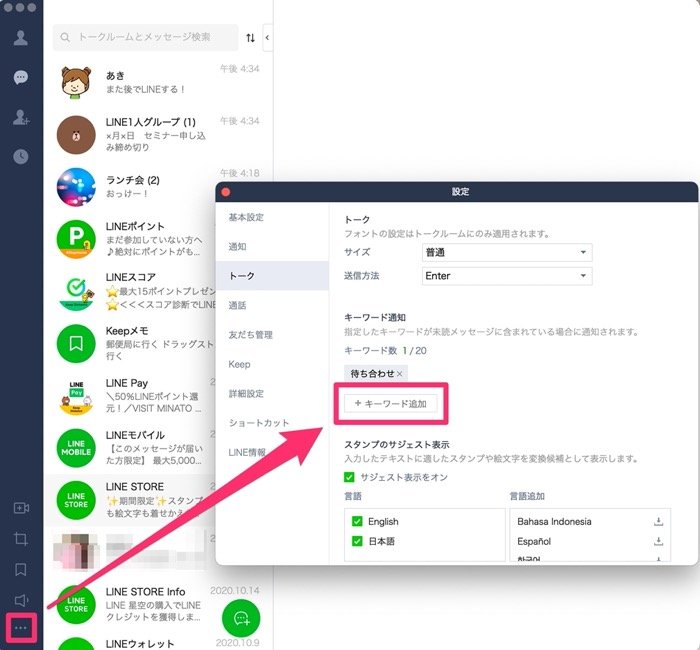This screenshot has width=700, height=650.
Task: Close the 設定 window with red button
Action: coord(226,192)
